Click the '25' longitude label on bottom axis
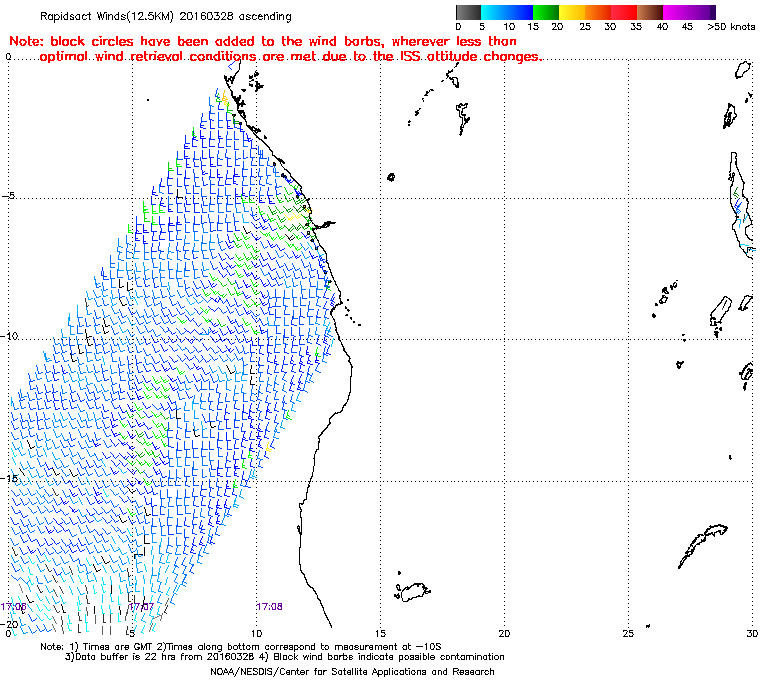Viewport: 760px width, 688px height. [628, 633]
